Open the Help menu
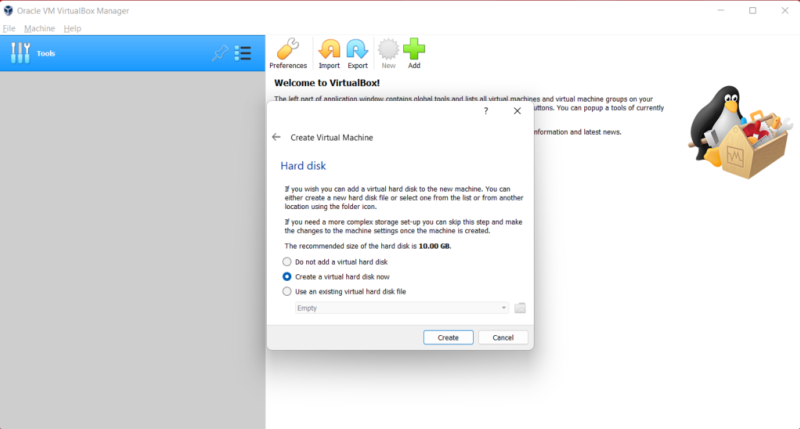 click(72, 29)
